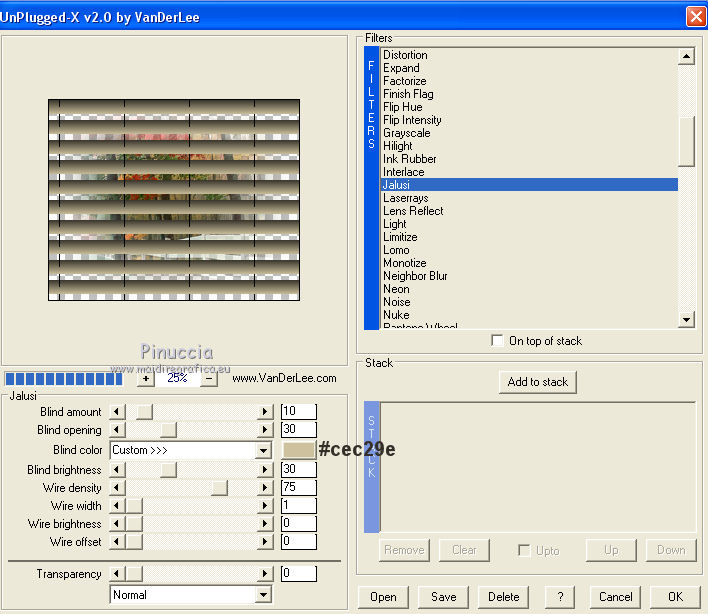This screenshot has width=708, height=614.
Task: Increase Wire density with right arrow
Action: 266,488
